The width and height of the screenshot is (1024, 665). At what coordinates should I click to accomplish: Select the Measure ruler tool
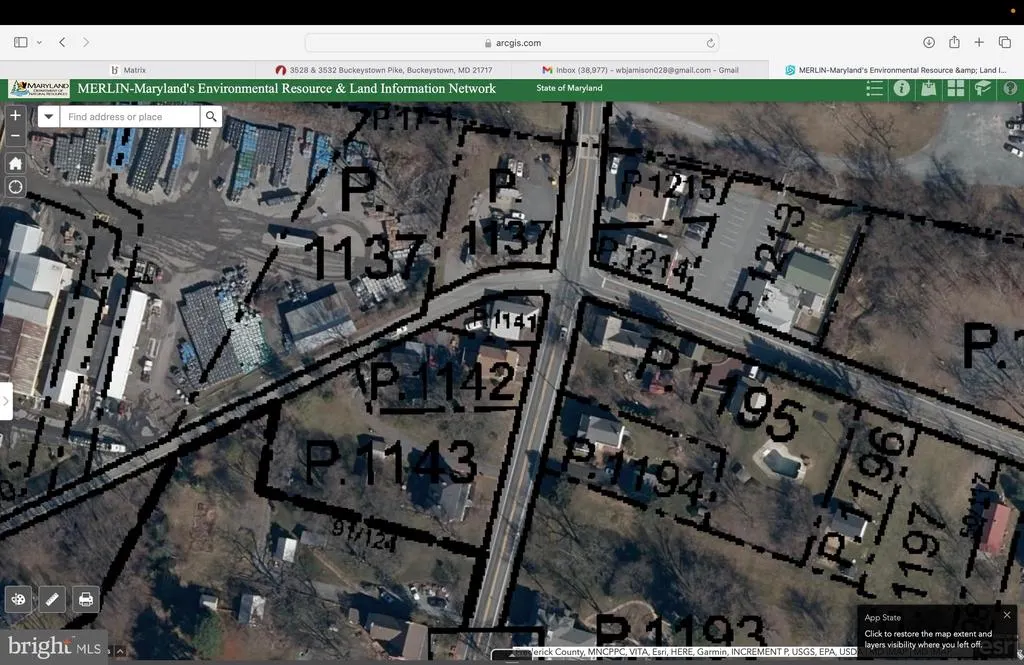(x=52, y=599)
